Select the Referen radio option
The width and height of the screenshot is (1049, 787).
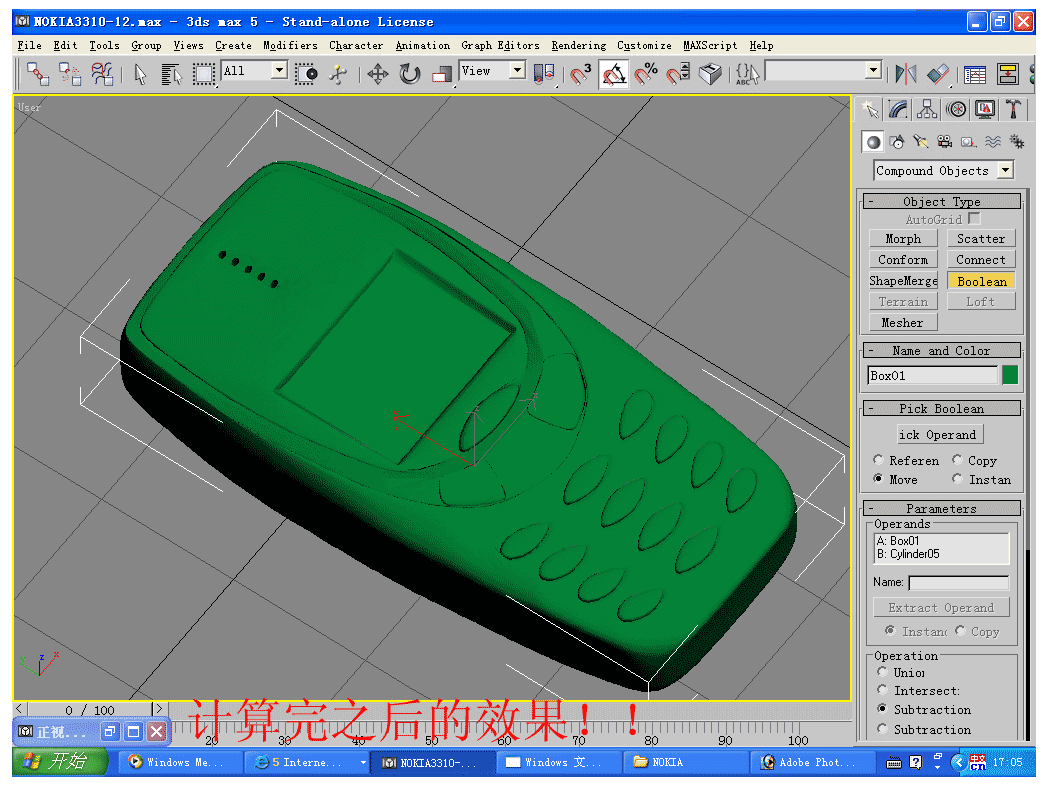878,460
